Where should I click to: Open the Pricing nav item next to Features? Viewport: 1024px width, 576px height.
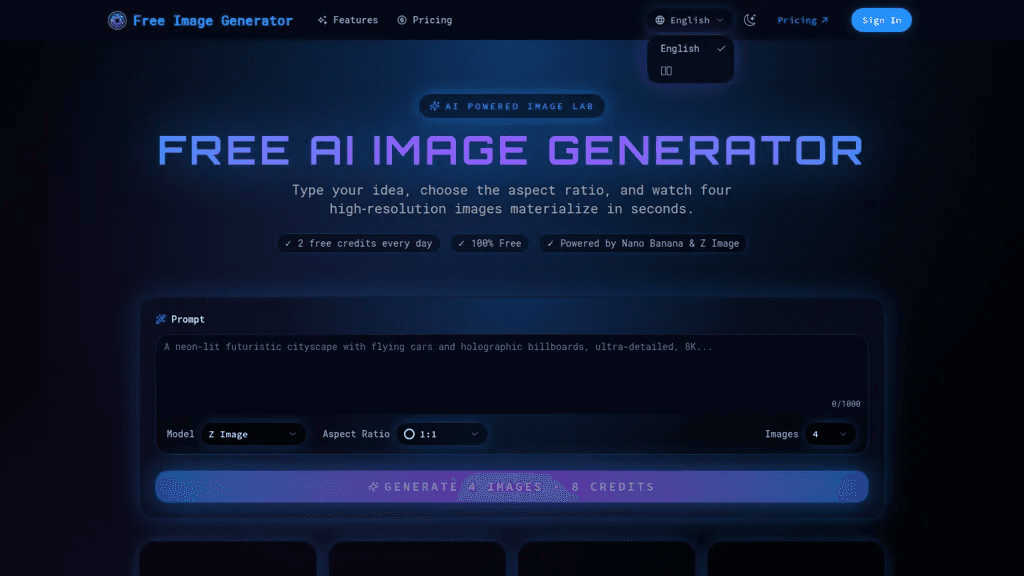click(x=424, y=20)
